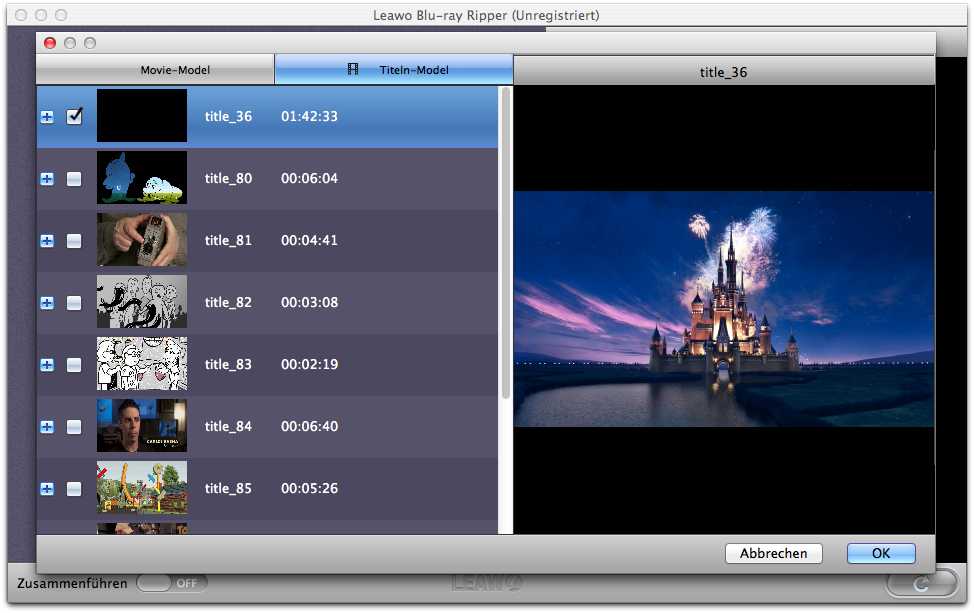Tick the title_83 checkbox
Viewport: 974px width, 613px height.
pyautogui.click(x=74, y=365)
